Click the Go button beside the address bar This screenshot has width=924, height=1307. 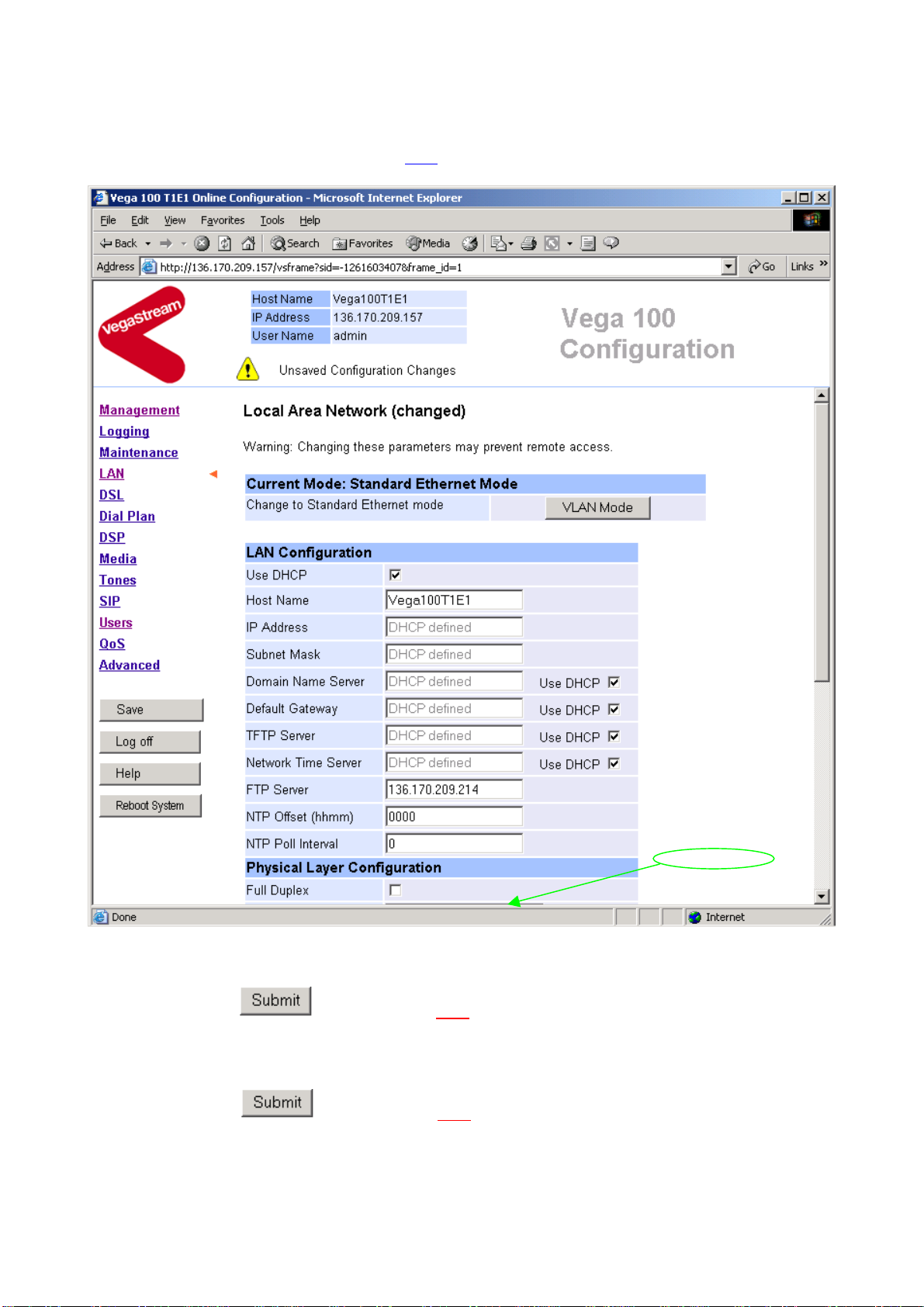point(761,267)
